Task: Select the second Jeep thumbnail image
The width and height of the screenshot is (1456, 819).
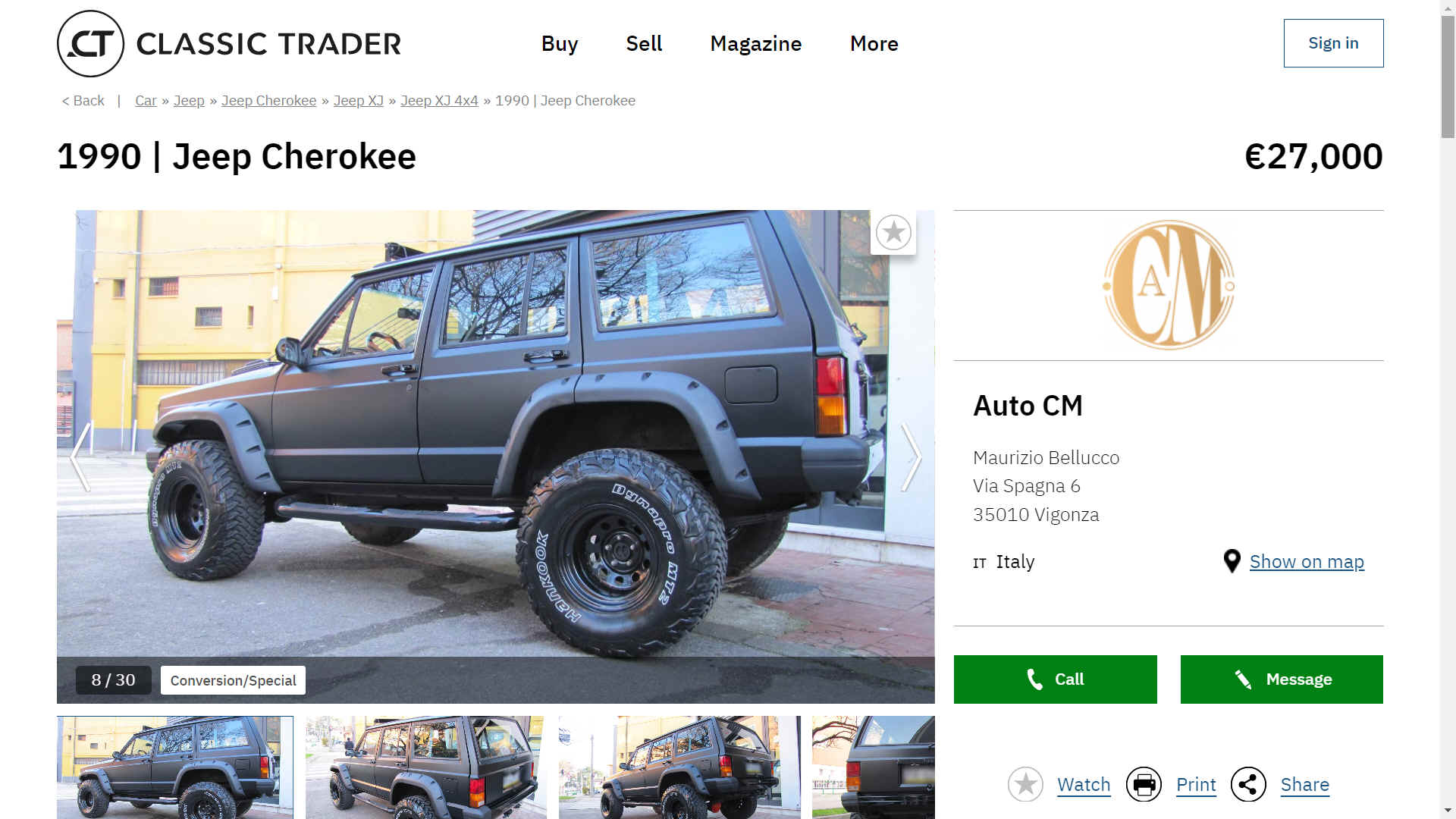Action: [x=426, y=767]
